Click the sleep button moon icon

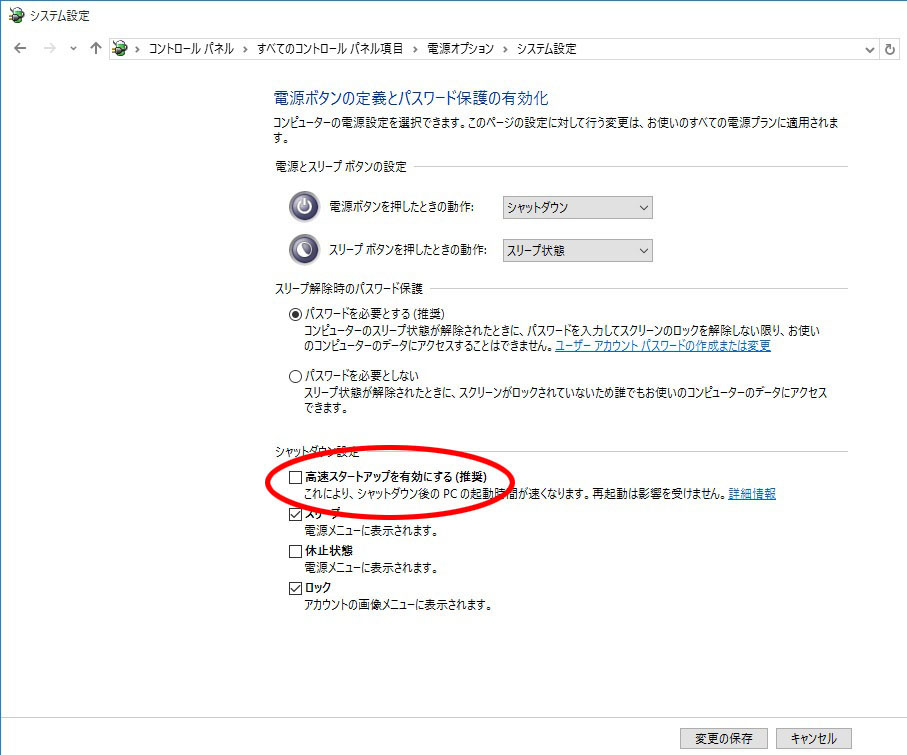[x=304, y=249]
